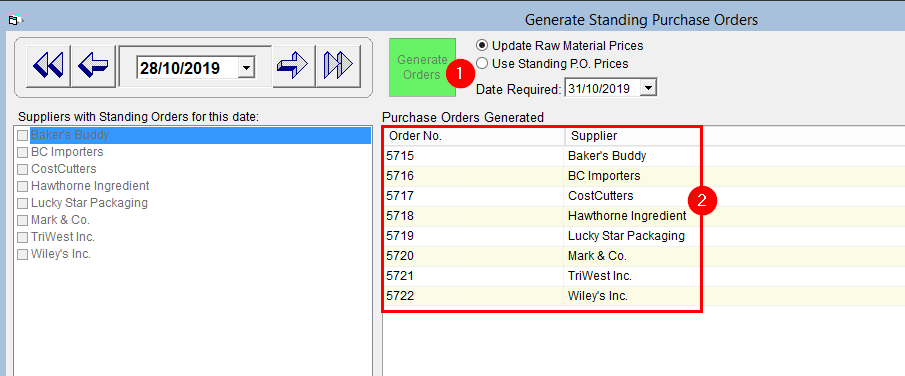905x376 pixels.
Task: Open the Date Required dropdown arrow
Action: click(x=649, y=88)
